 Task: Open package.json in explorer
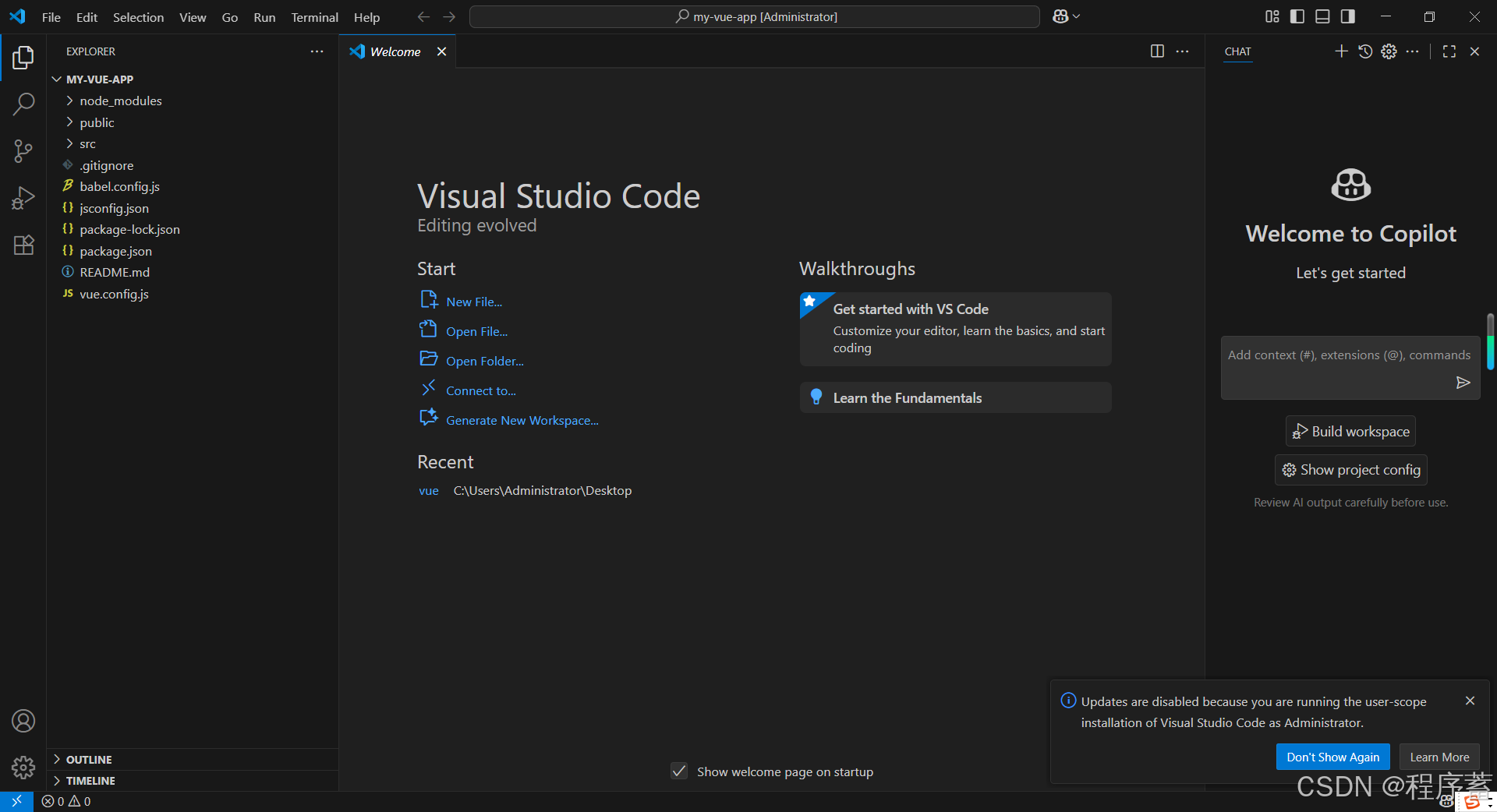[193, 251]
